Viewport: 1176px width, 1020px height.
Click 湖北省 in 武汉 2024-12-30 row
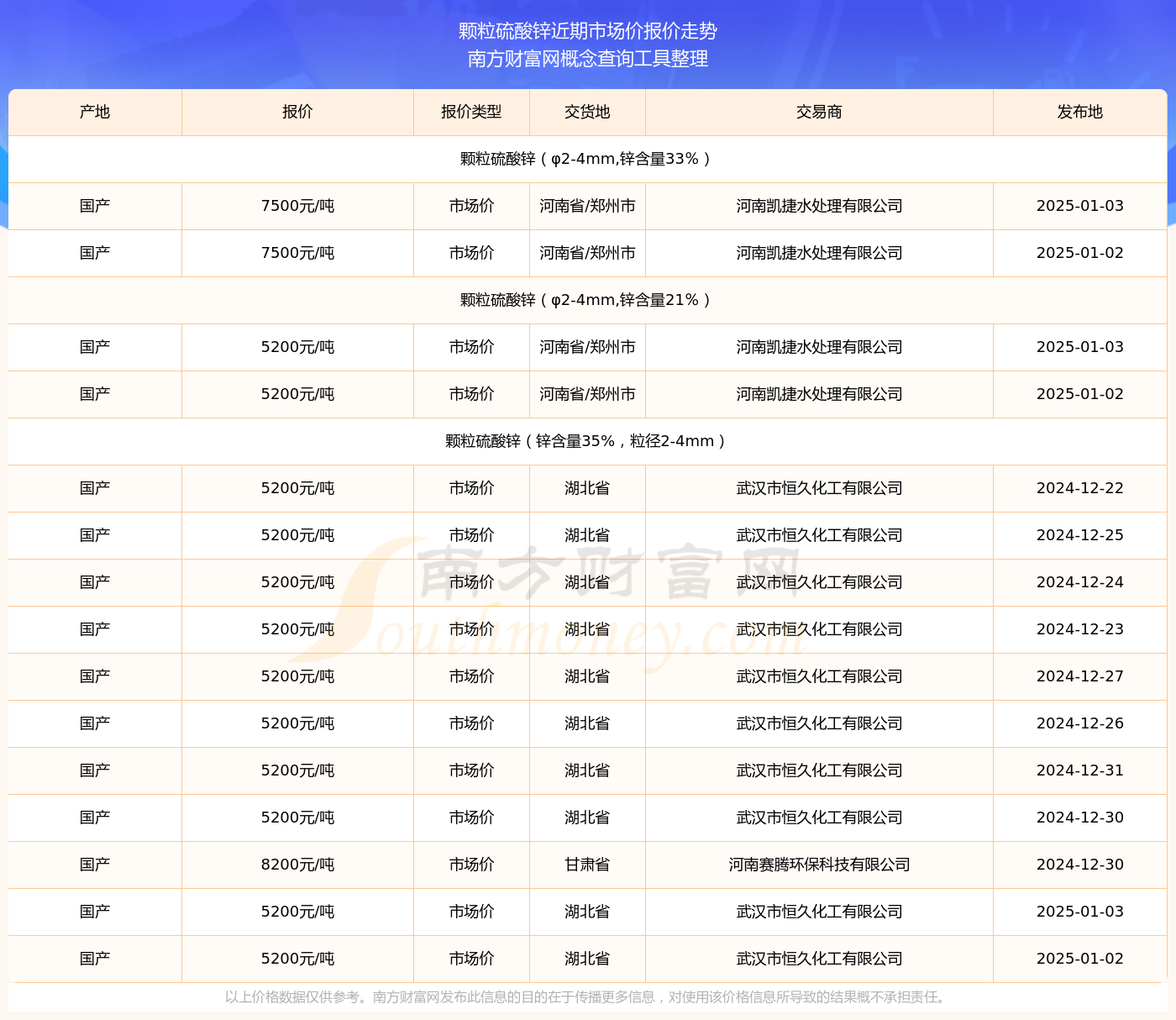[587, 818]
